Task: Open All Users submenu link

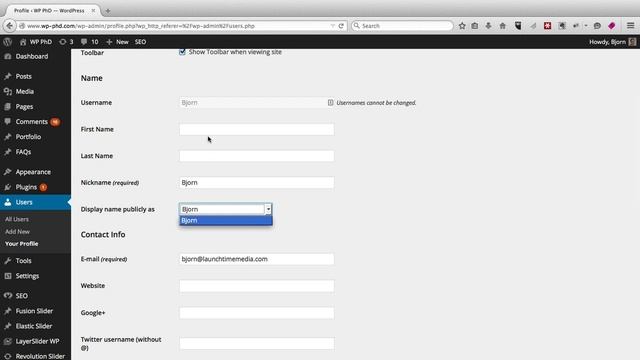Action: pos(17,219)
